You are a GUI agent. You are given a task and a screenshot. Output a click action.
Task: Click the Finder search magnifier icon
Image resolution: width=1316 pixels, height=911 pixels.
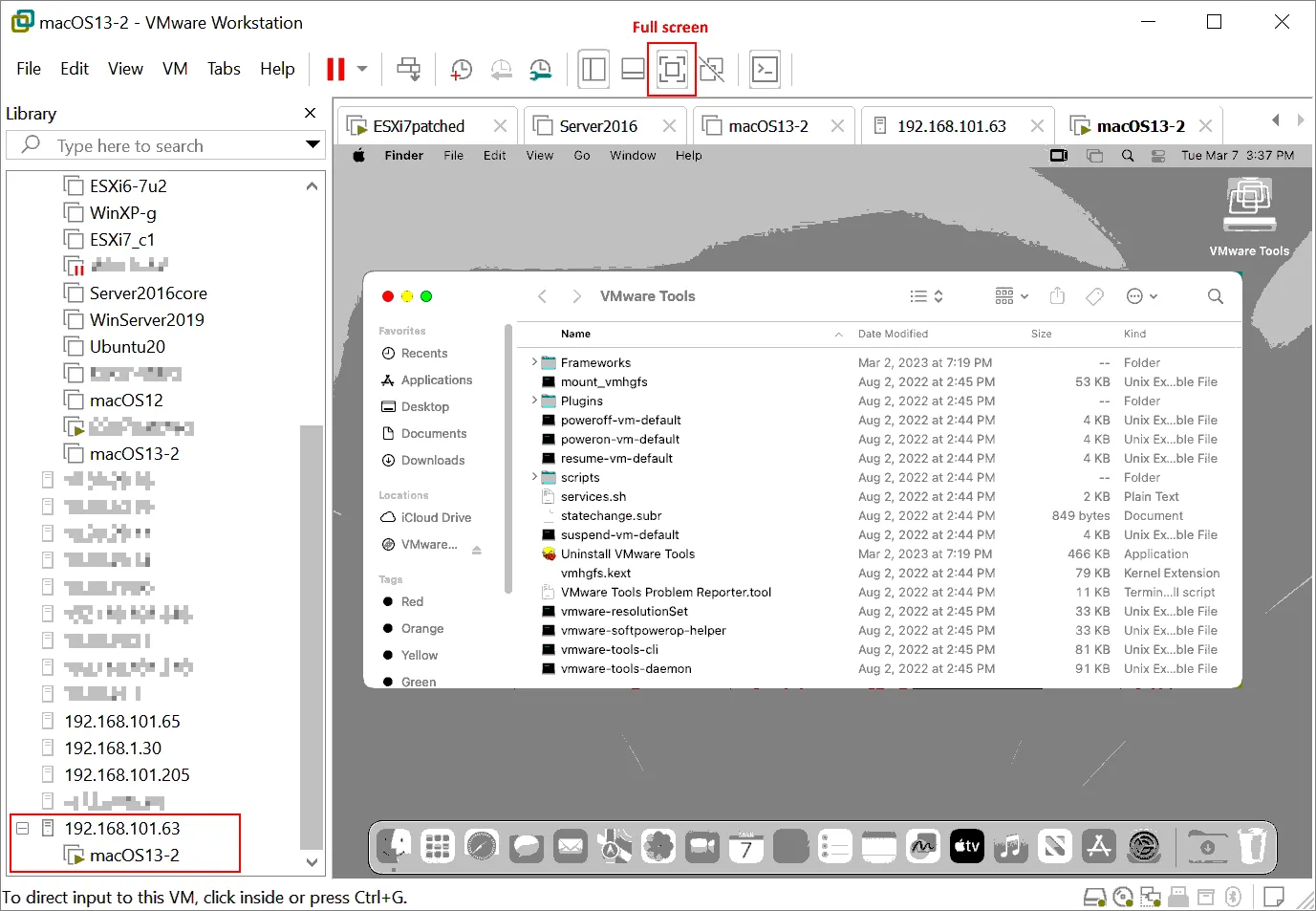coord(1215,296)
